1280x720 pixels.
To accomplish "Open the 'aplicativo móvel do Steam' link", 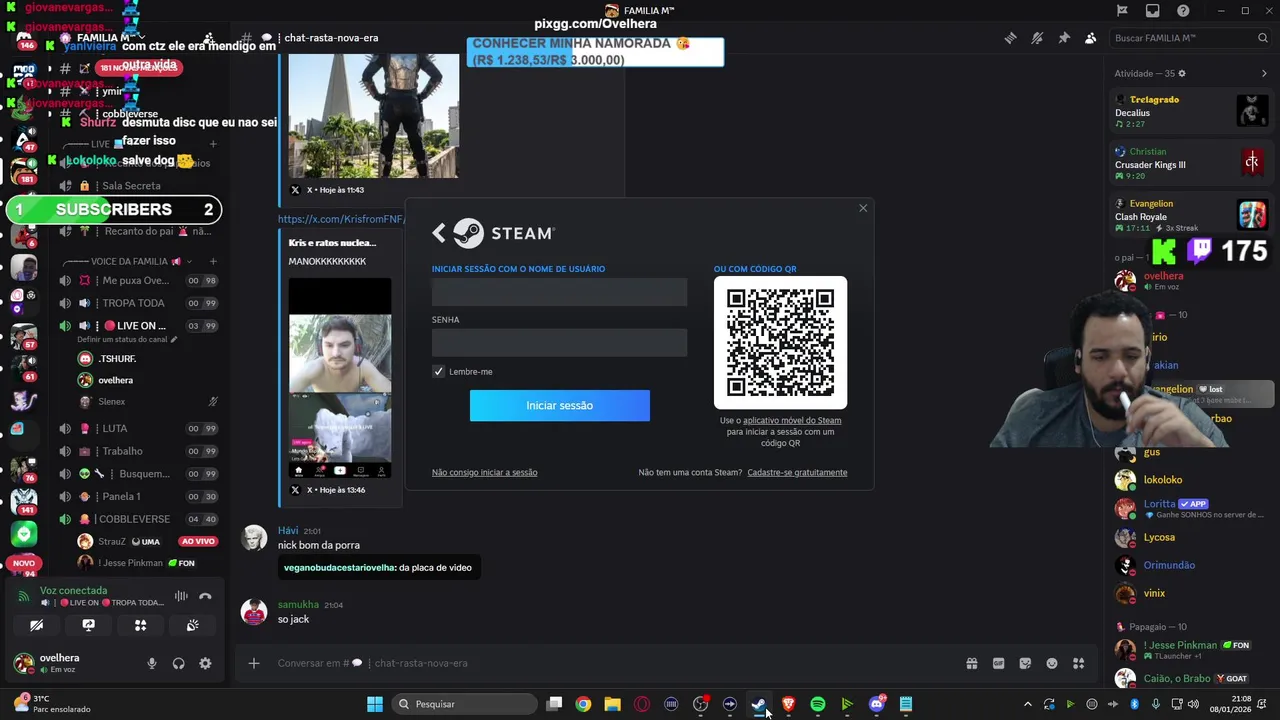I will point(792,420).
